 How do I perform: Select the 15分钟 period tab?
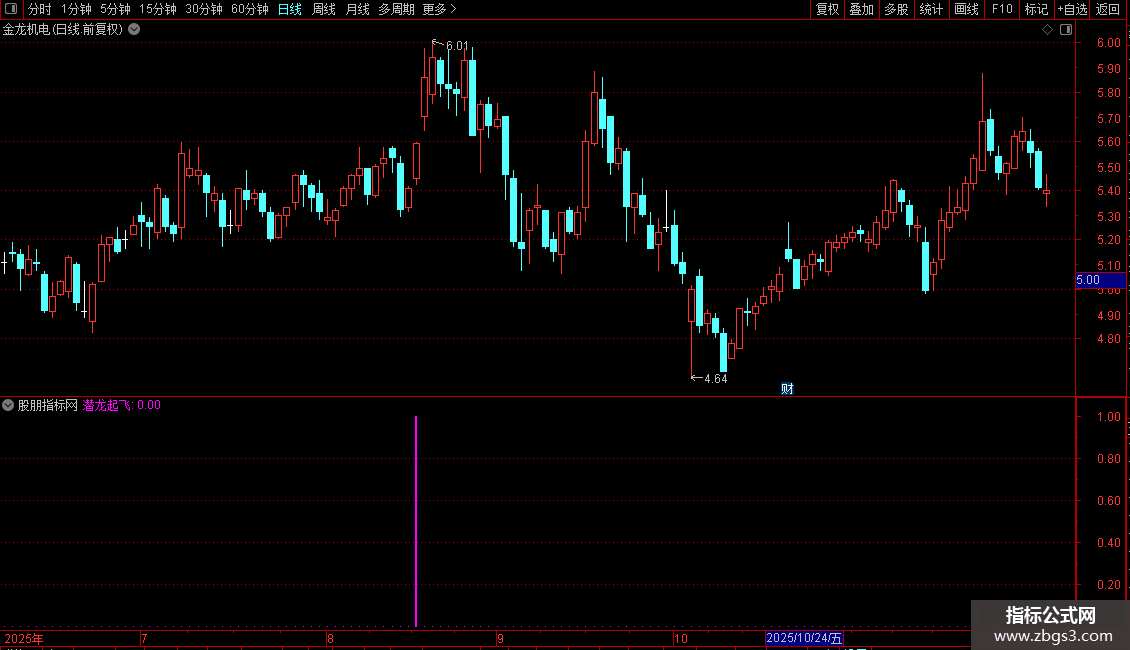click(x=157, y=9)
